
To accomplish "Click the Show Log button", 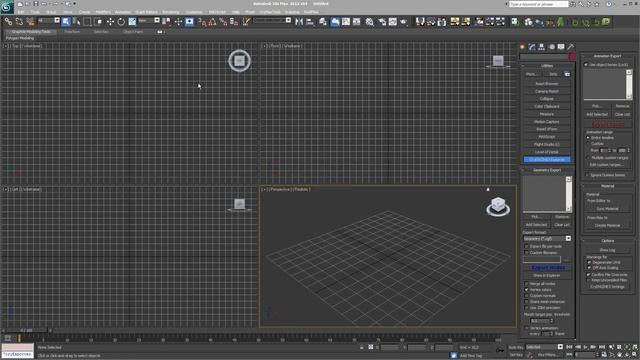I will point(607,250).
